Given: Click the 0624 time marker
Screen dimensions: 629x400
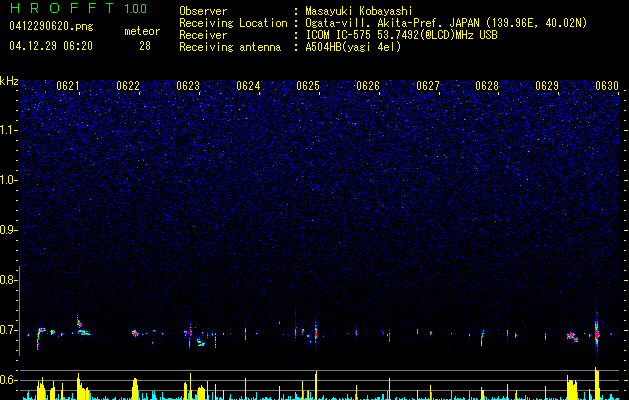Looking at the screenshot, I should (x=248, y=86).
